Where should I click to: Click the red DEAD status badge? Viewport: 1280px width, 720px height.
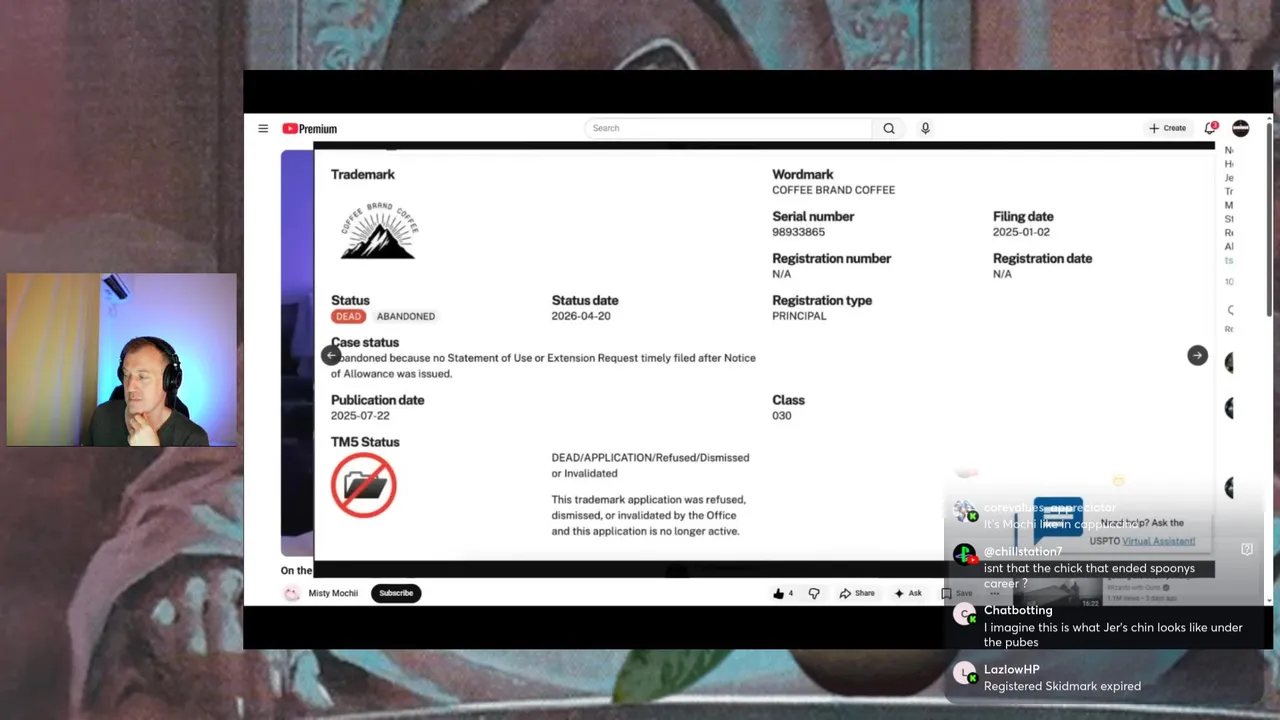pyautogui.click(x=348, y=316)
